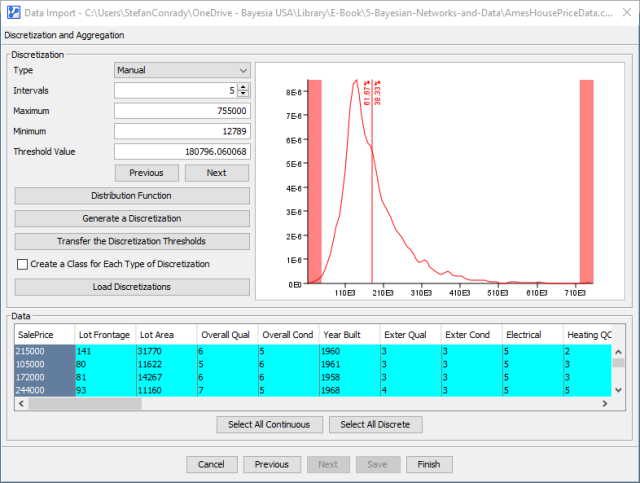Click the Finish button
Image resolution: width=640 pixels, height=483 pixels.
429,465
